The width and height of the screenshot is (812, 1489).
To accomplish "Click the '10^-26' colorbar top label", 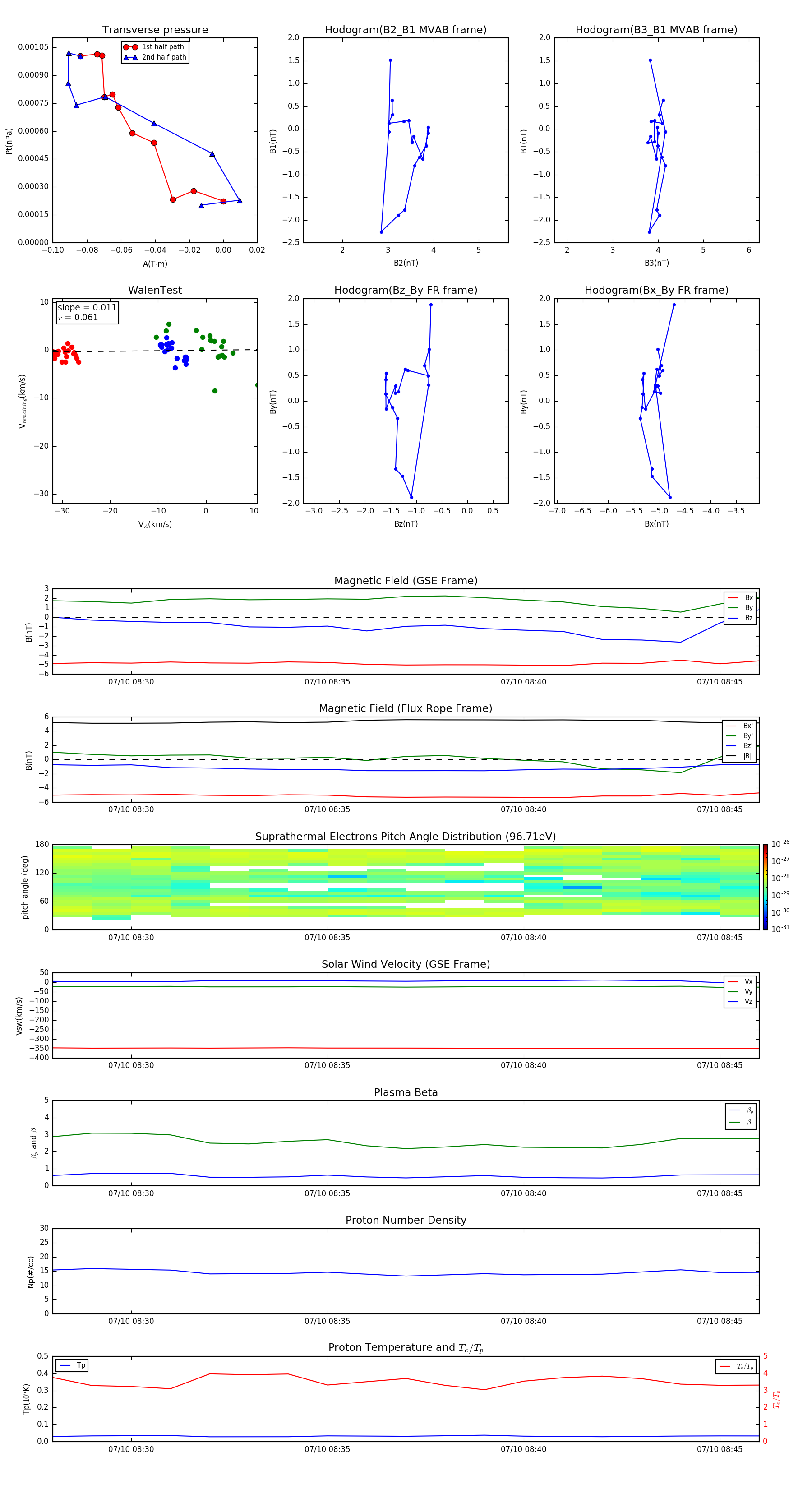I will tap(780, 844).
